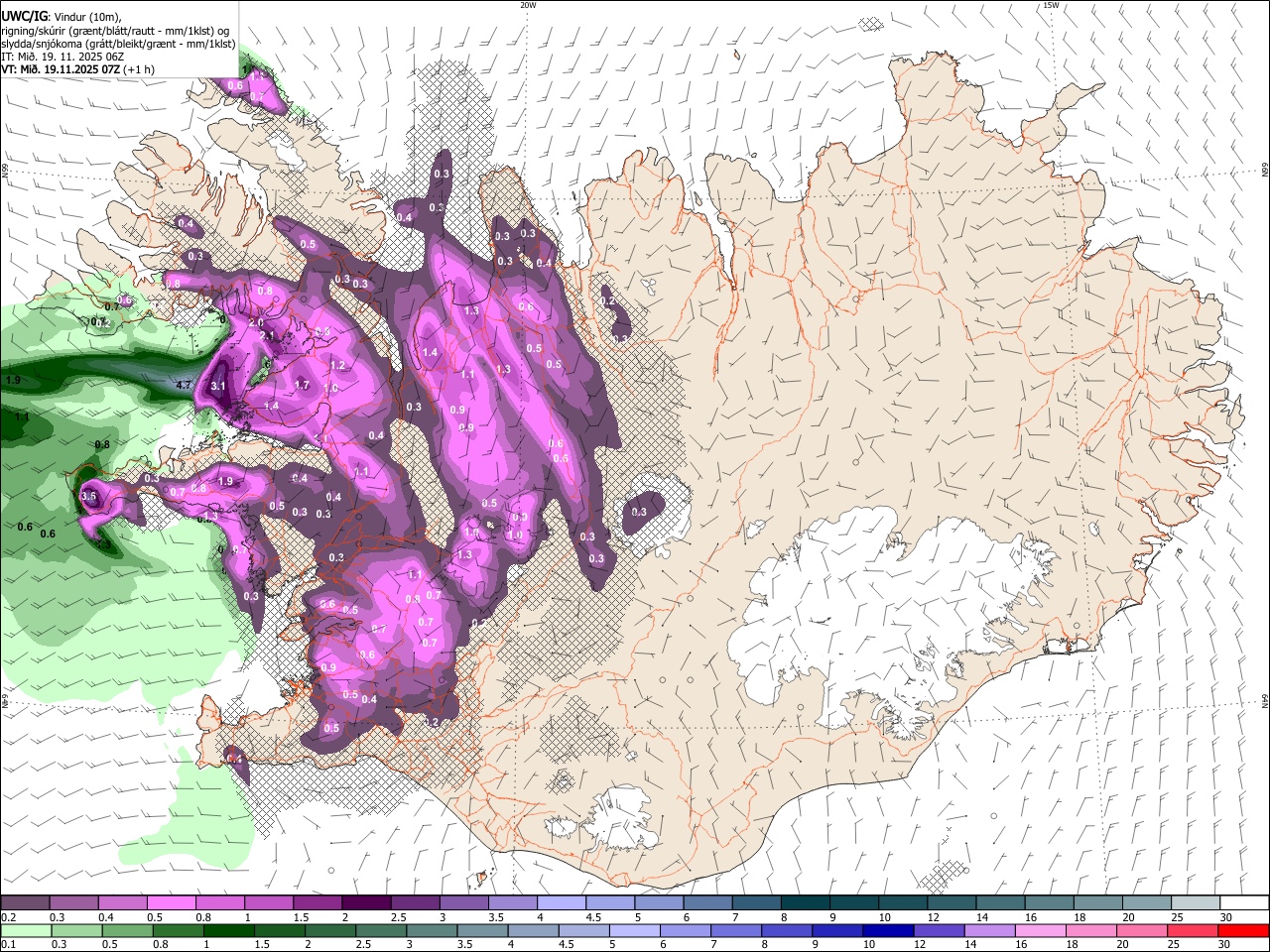
Task: Pick rain legend swatch starting at 0.5
Action: click(126, 930)
